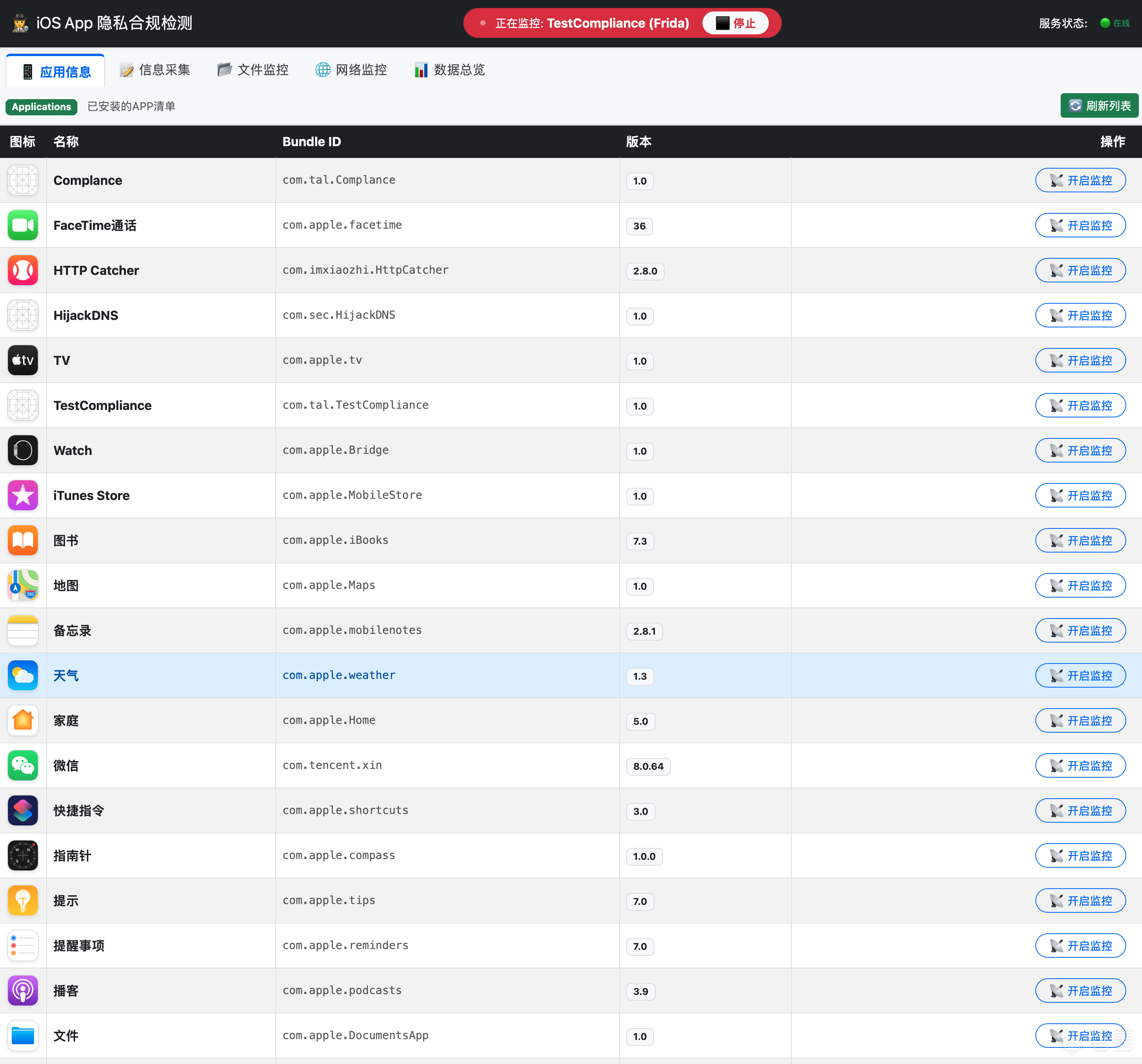Refresh the installed app list
The height and width of the screenshot is (1064, 1142).
pos(1099,106)
